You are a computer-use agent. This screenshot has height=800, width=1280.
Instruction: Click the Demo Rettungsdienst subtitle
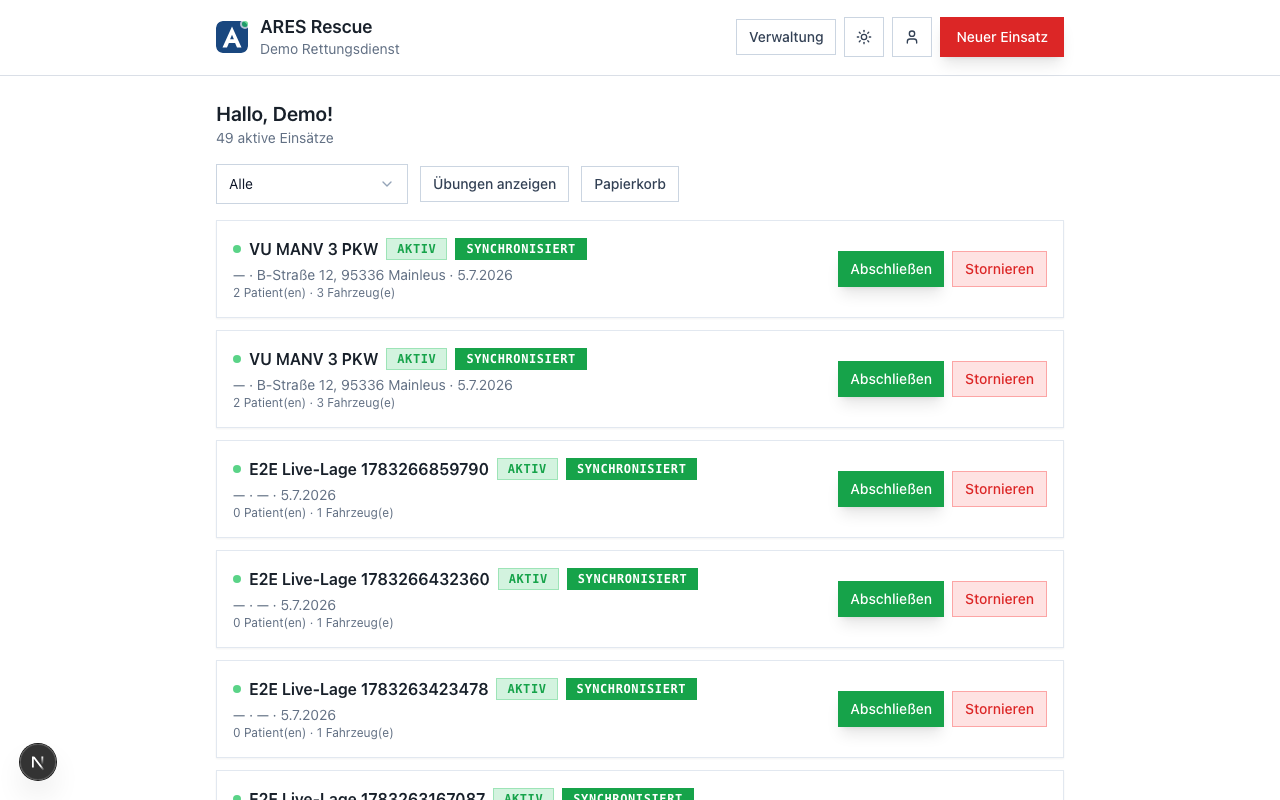click(330, 49)
